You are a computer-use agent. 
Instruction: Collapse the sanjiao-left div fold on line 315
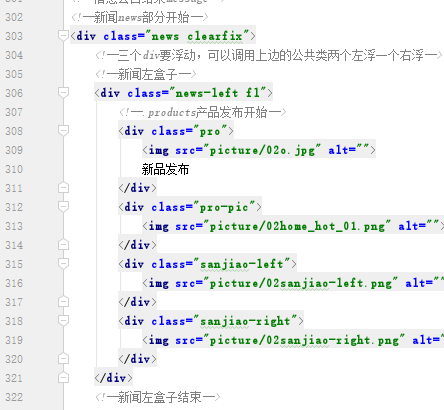tap(63, 263)
